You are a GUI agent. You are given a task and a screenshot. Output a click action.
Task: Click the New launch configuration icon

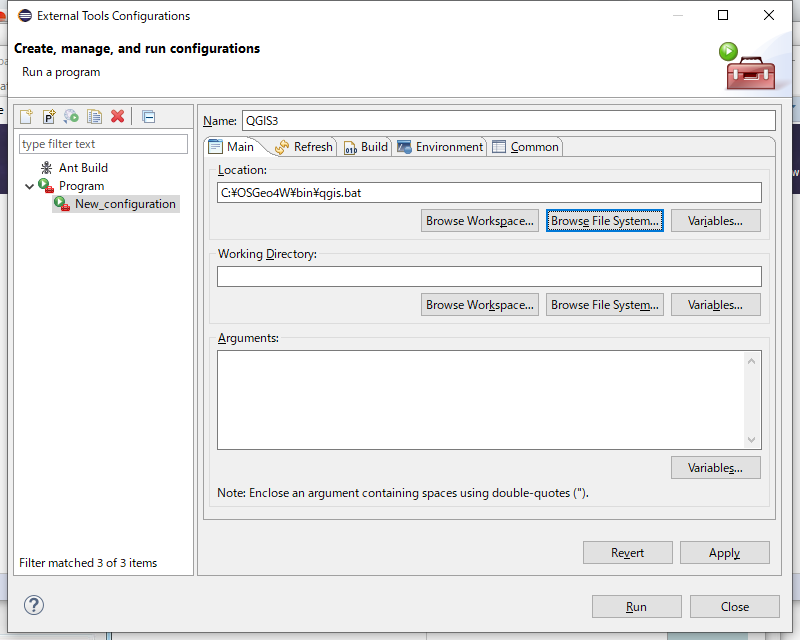pos(27,117)
